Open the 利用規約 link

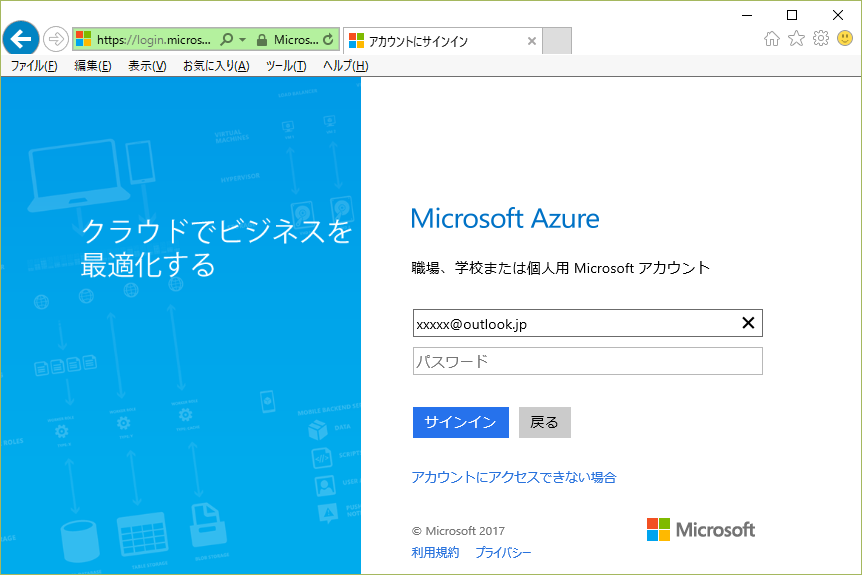pos(435,552)
